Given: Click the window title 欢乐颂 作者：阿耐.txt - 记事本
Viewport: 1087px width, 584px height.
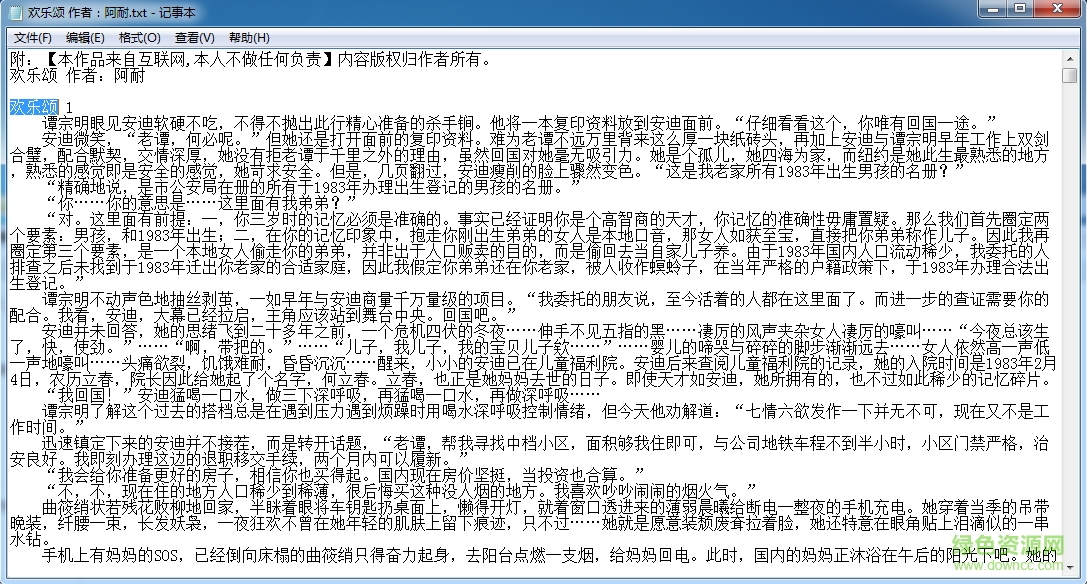Looking at the screenshot, I should tap(112, 12).
